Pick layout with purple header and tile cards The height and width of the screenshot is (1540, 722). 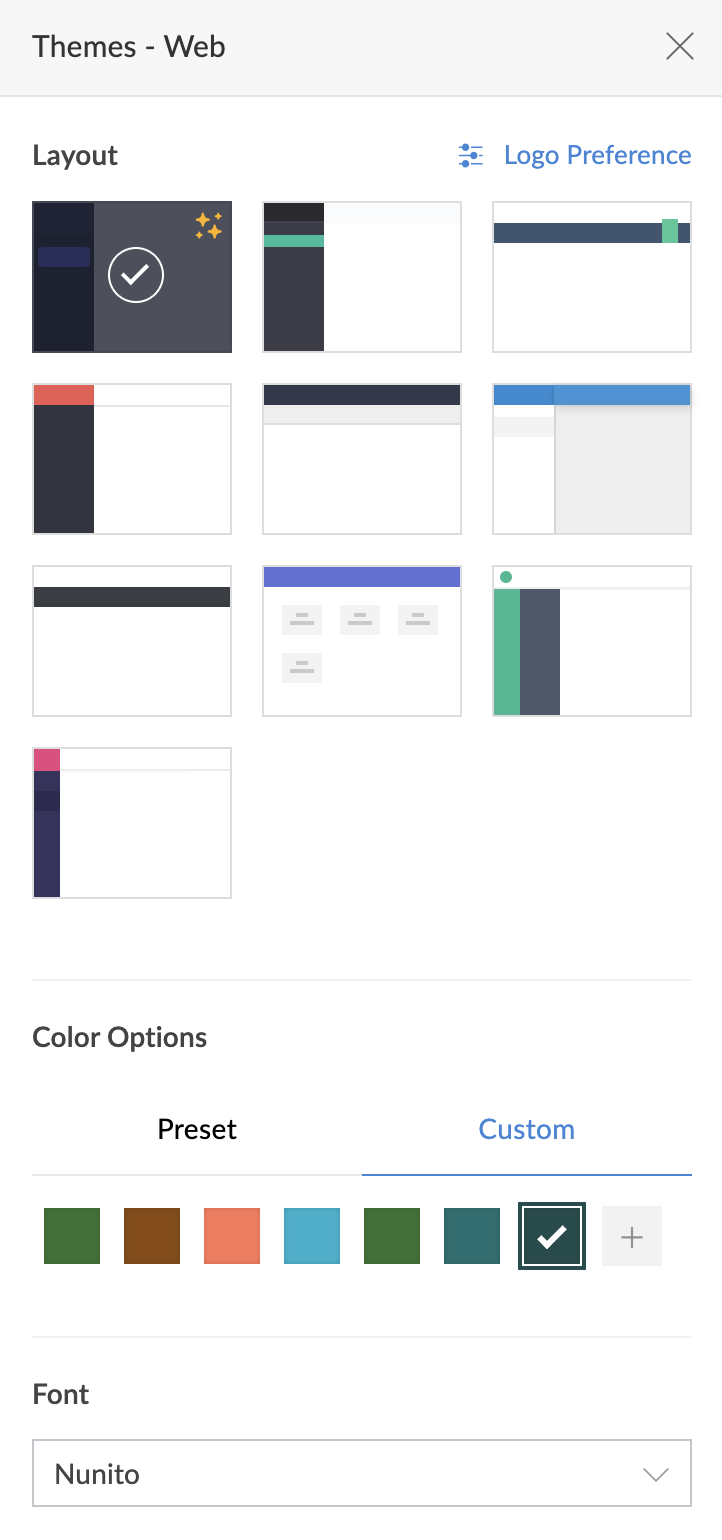(x=361, y=641)
